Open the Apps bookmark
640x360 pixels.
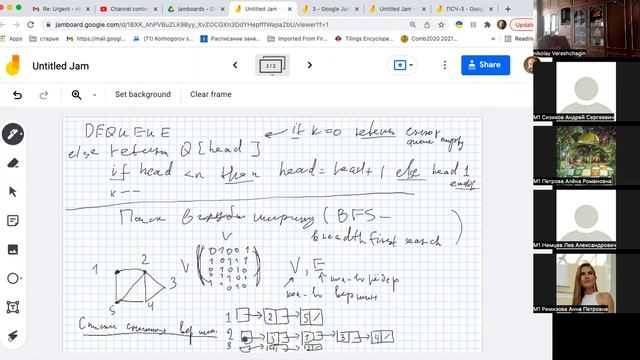(x=11, y=38)
